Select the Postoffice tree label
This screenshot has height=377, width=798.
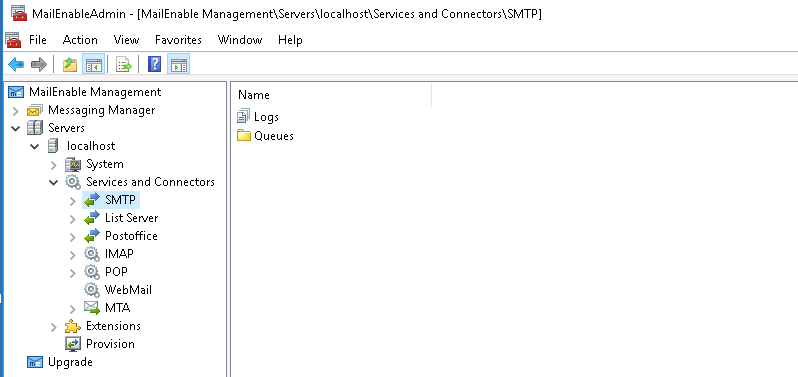(131, 236)
